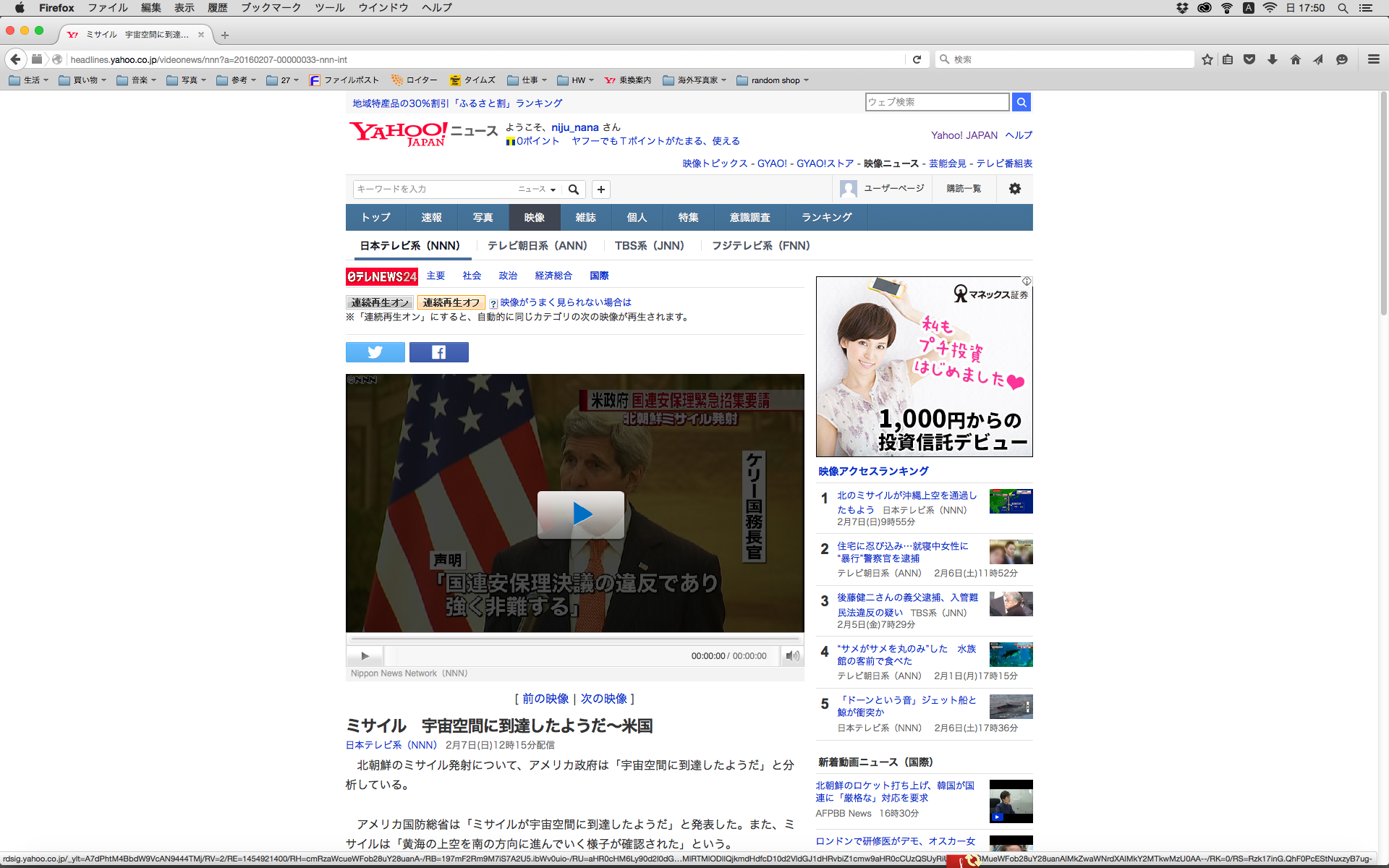The height and width of the screenshot is (868, 1389).
Task: Click the キーワードを入力 keyword input field
Action: tap(433, 190)
